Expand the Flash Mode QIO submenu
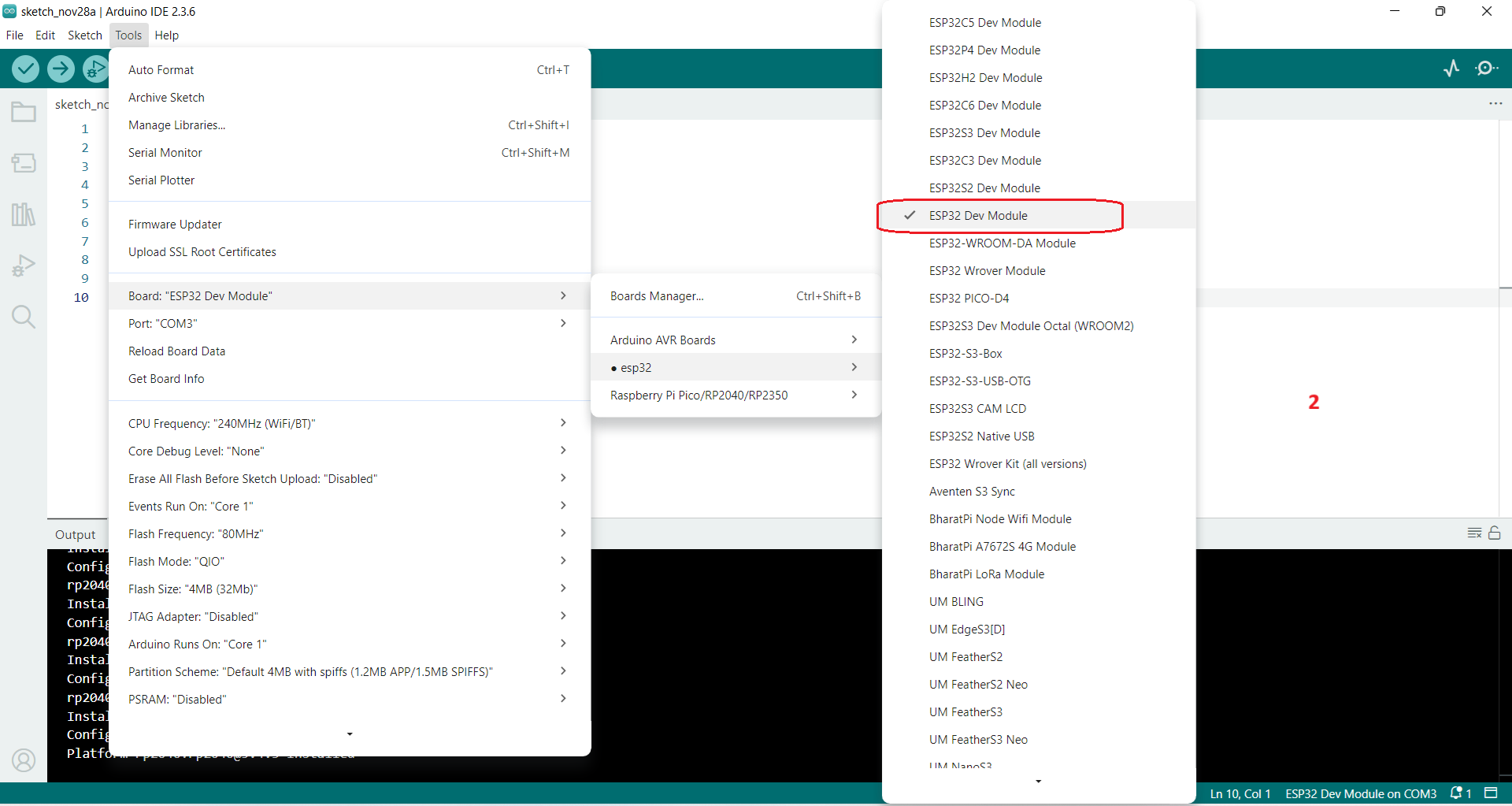 click(x=350, y=561)
